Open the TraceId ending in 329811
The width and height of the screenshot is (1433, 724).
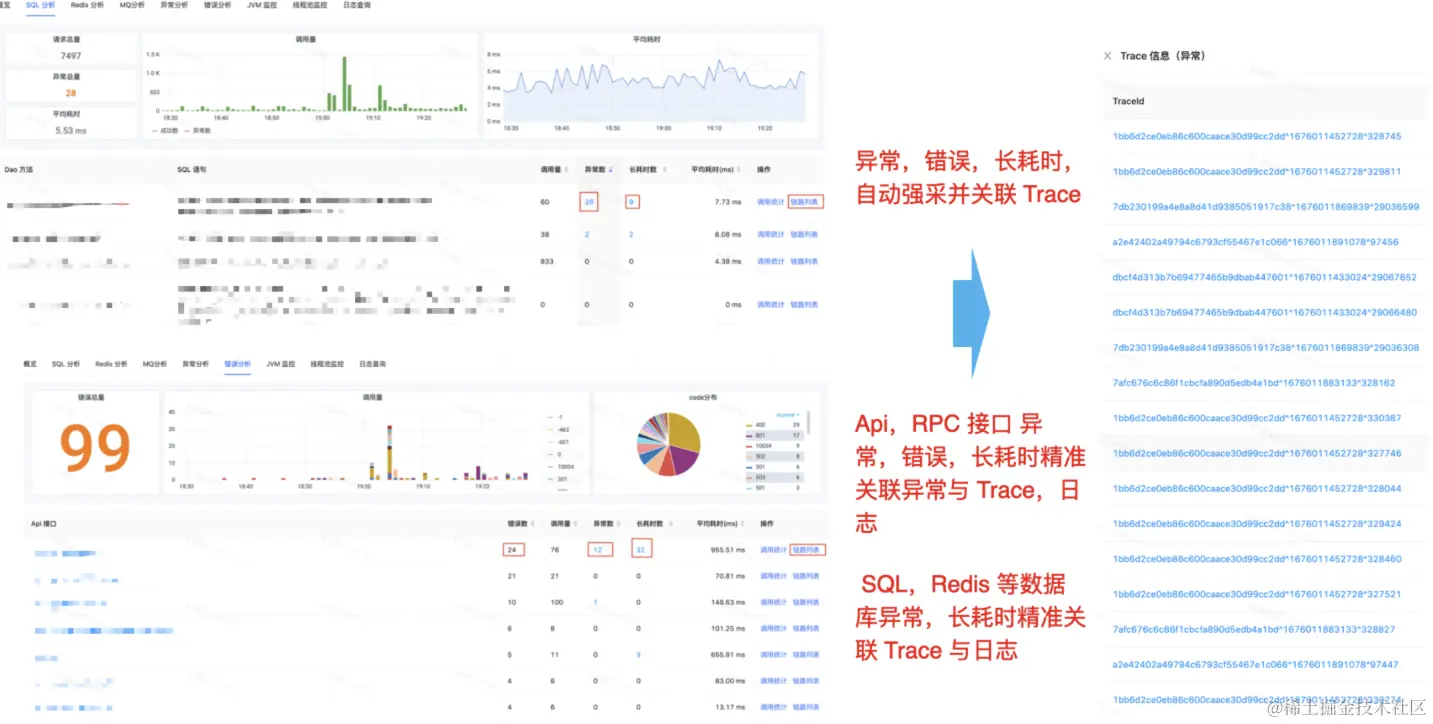(x=1257, y=172)
